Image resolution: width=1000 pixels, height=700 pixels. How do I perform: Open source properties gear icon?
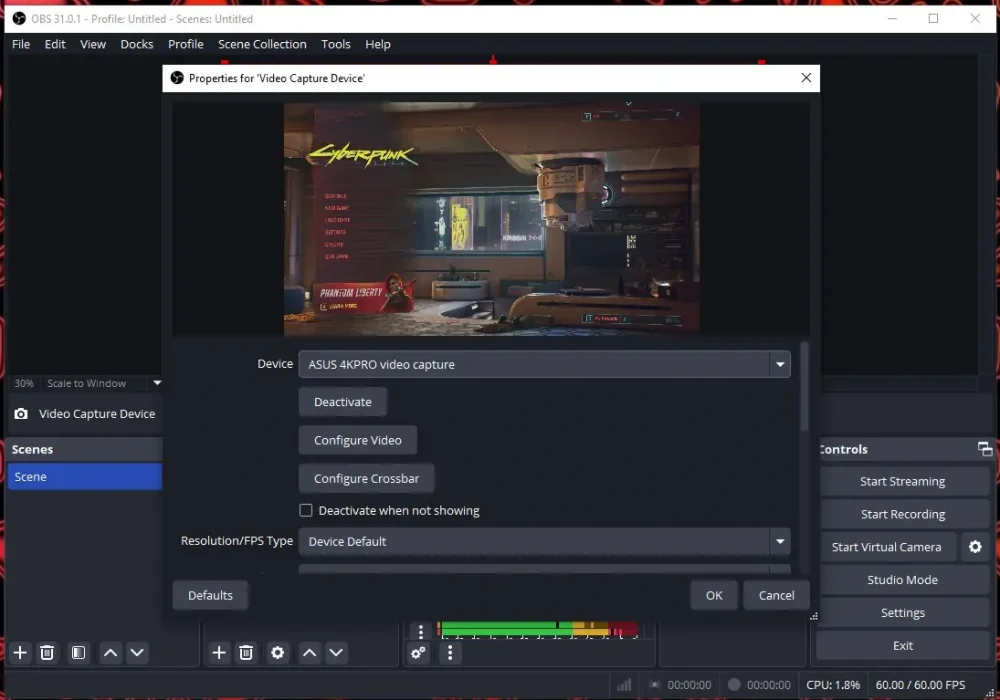click(277, 652)
